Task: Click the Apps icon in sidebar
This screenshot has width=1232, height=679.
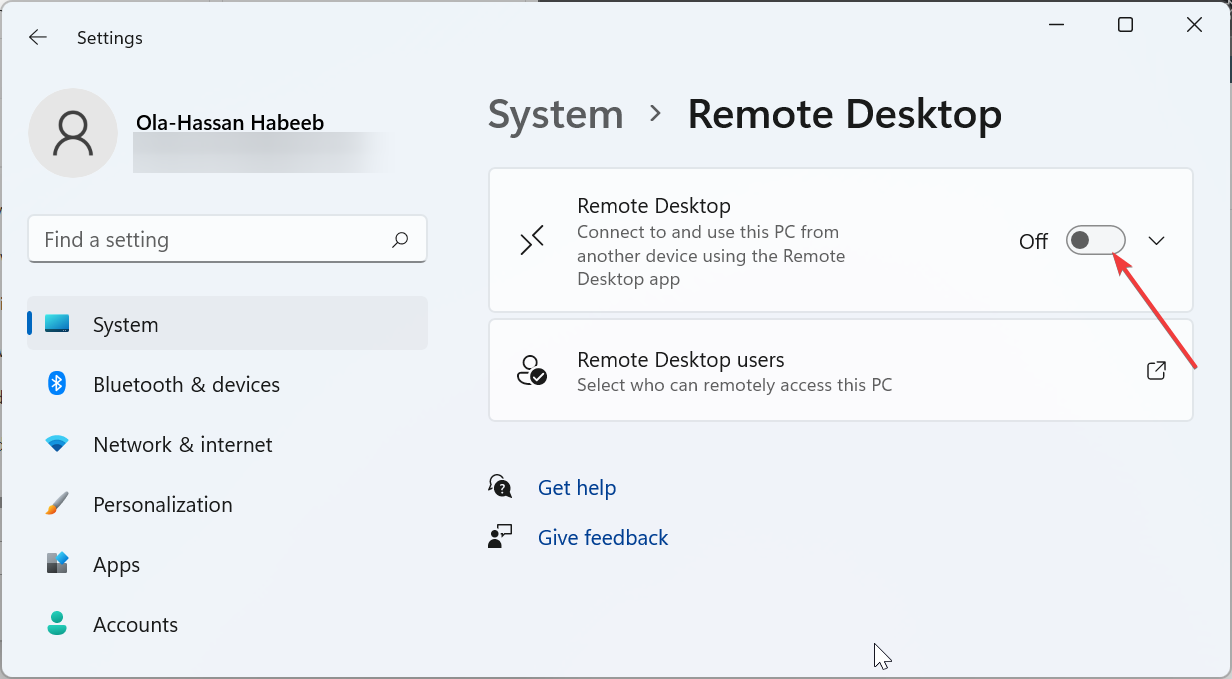Action: click(x=57, y=564)
